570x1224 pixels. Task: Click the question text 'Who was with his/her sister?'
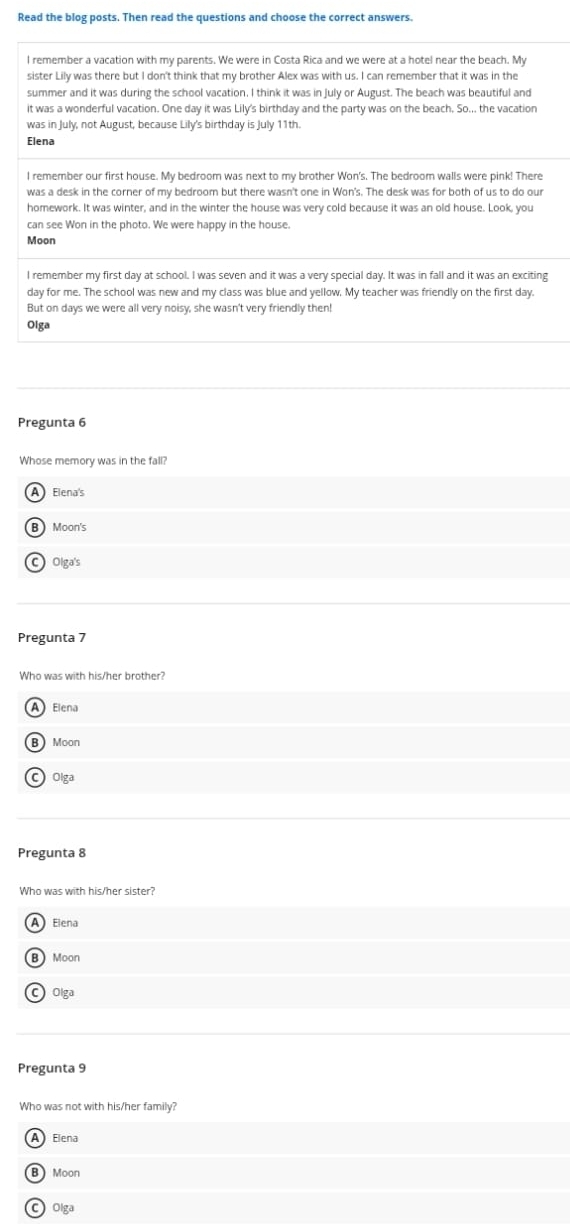click(87, 890)
